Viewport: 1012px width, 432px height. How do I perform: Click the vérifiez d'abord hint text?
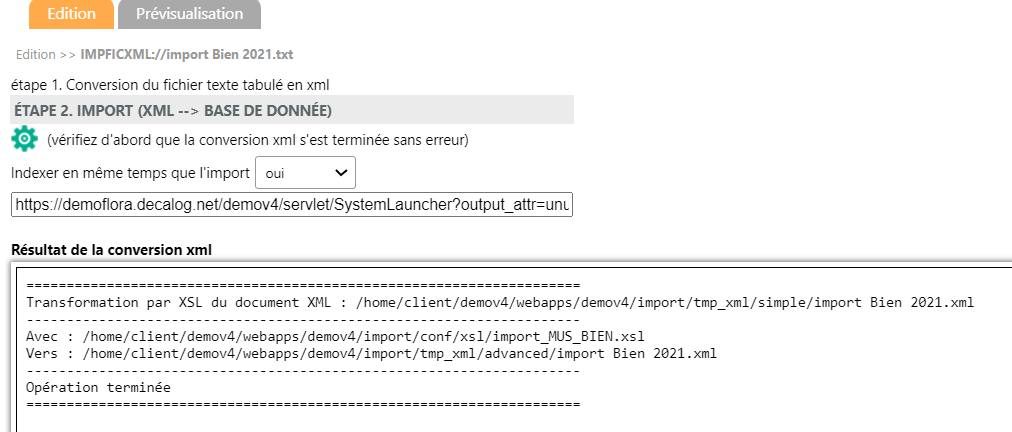tap(258, 140)
